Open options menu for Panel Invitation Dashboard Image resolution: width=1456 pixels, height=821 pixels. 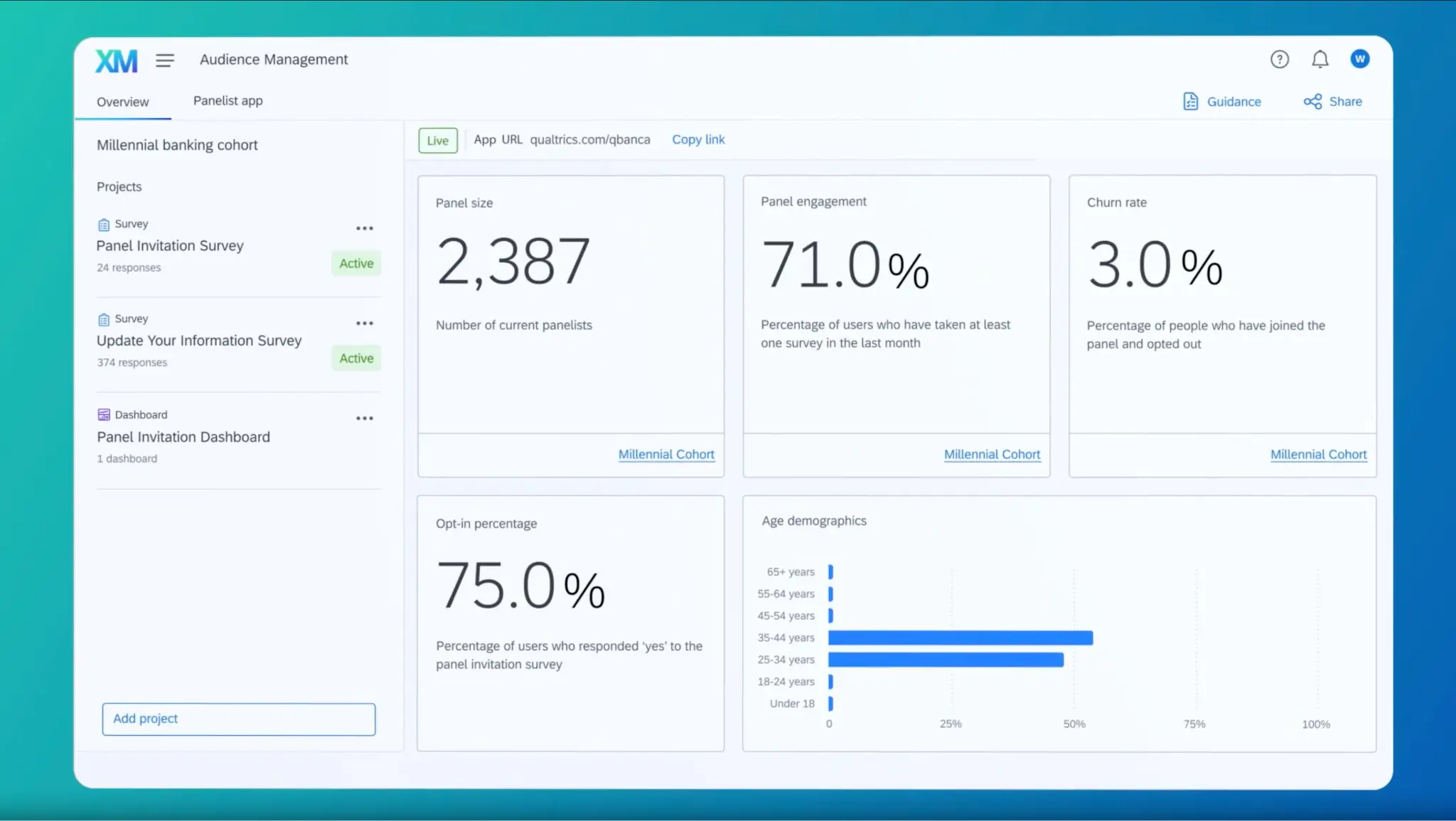pos(365,419)
